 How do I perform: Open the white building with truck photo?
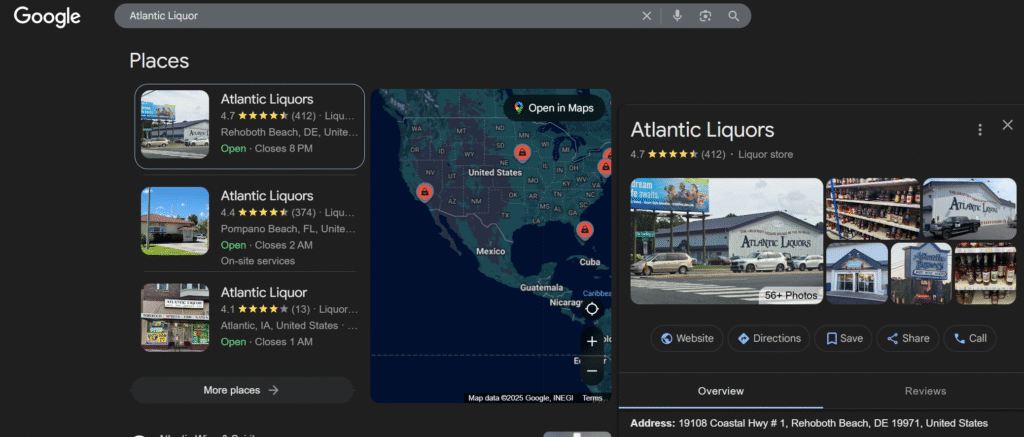click(969, 209)
